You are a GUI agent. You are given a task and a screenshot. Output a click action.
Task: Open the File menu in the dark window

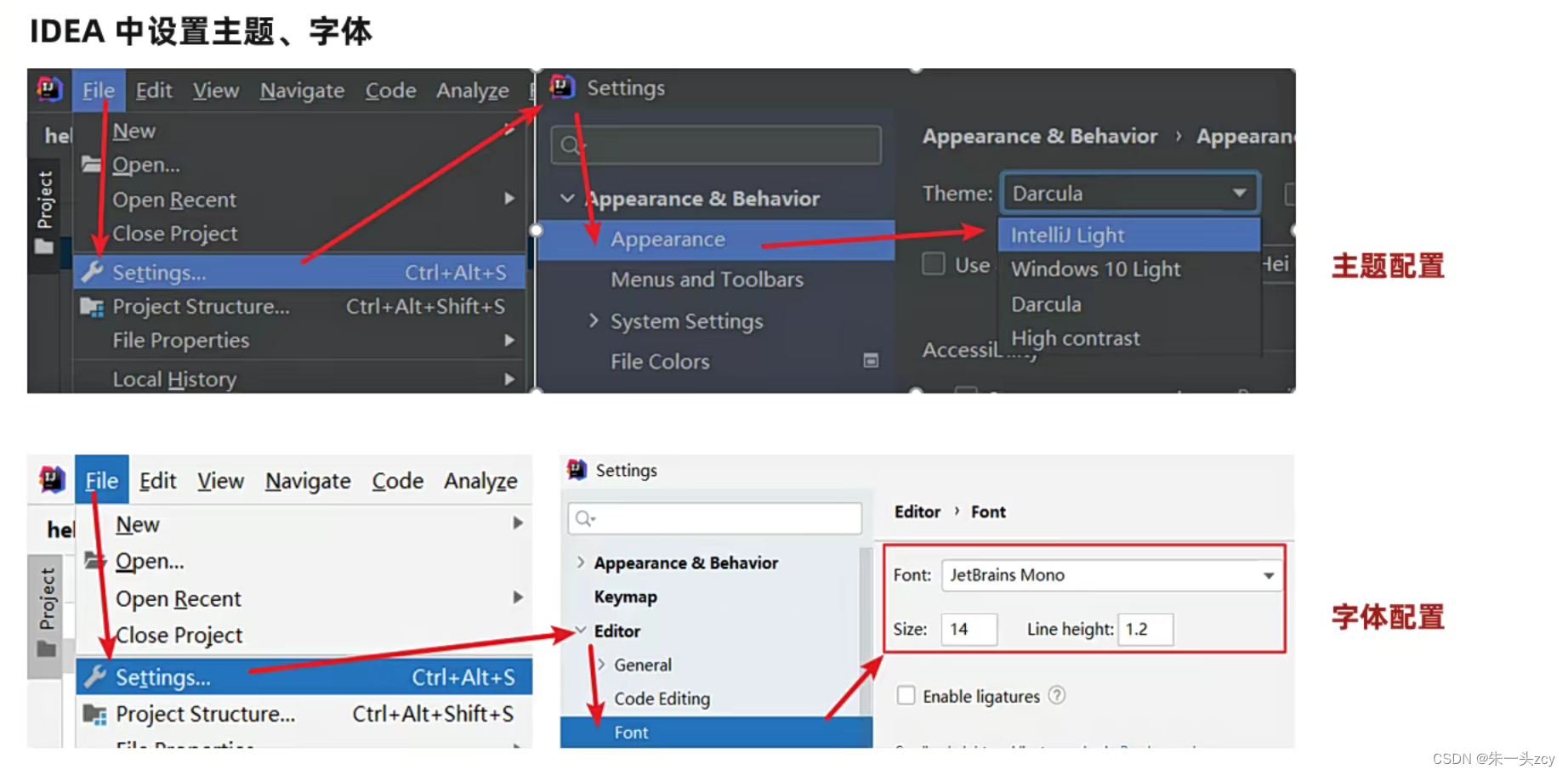click(99, 90)
